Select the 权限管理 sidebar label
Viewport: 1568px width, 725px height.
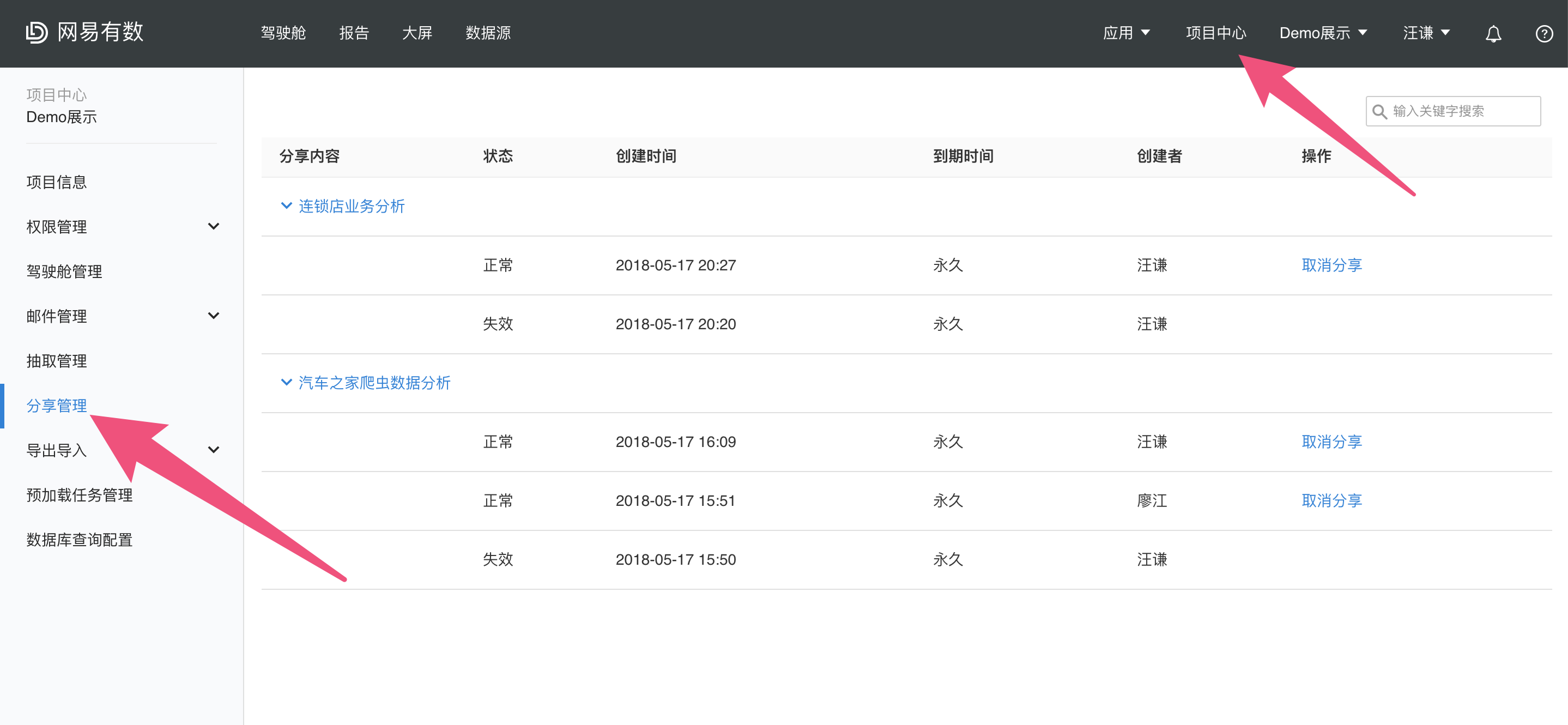click(x=57, y=227)
